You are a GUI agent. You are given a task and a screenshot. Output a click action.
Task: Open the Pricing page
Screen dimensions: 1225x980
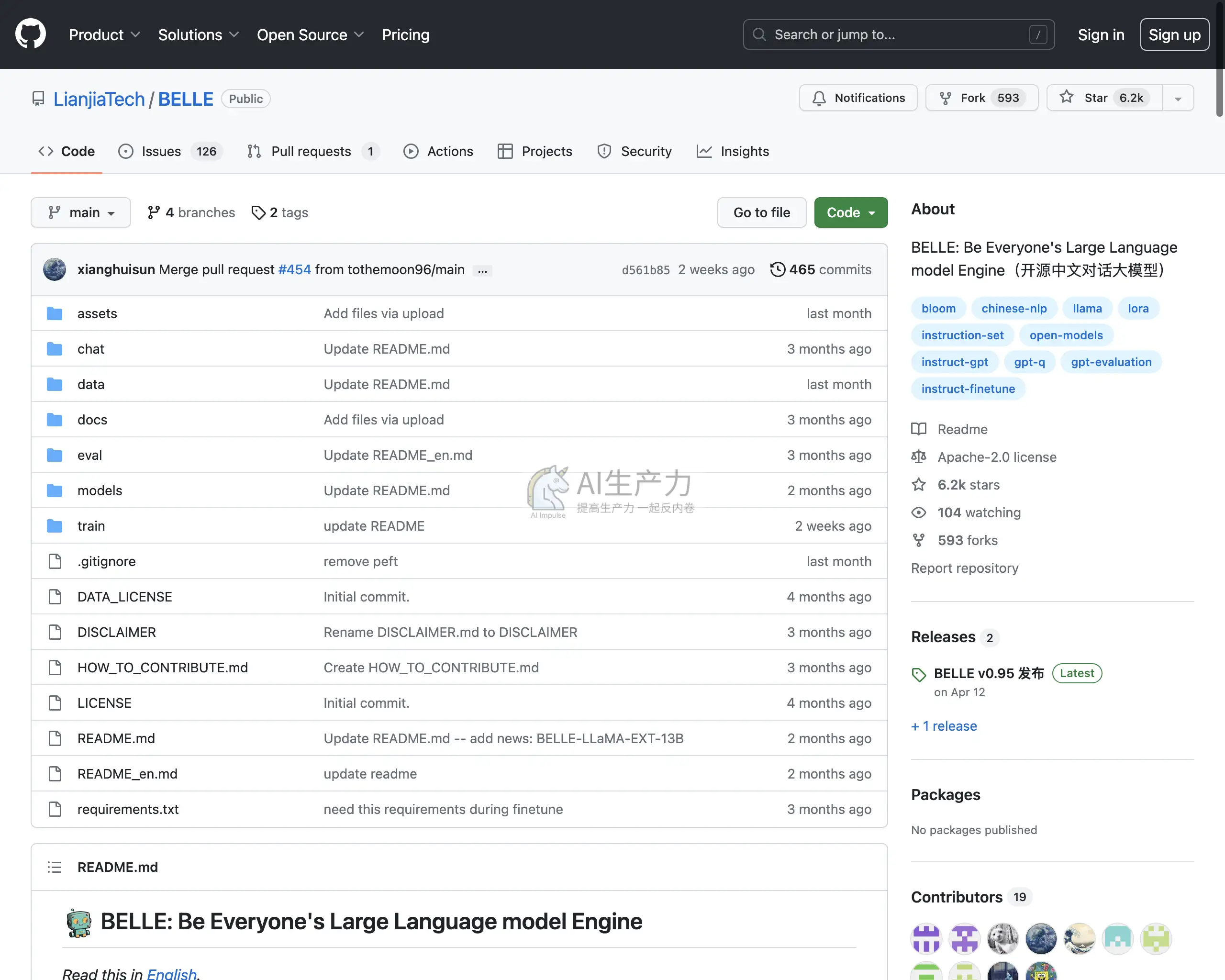click(x=405, y=34)
